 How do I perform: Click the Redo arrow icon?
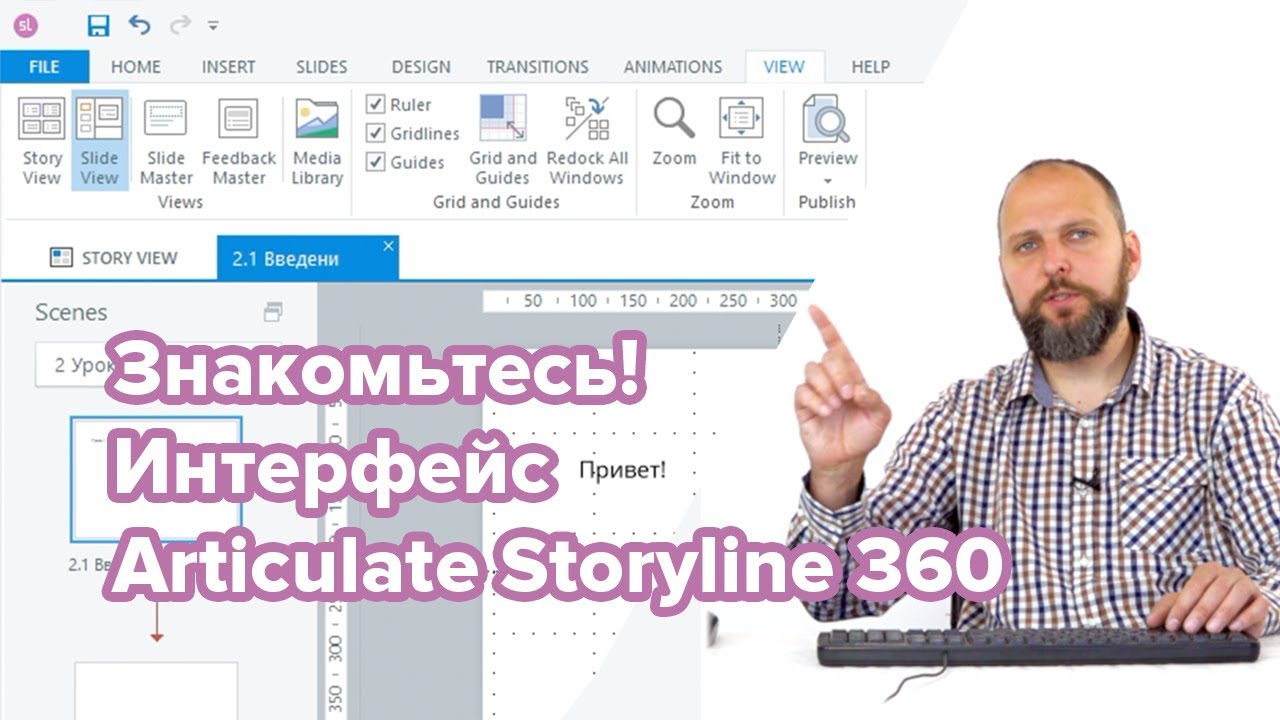[x=181, y=25]
